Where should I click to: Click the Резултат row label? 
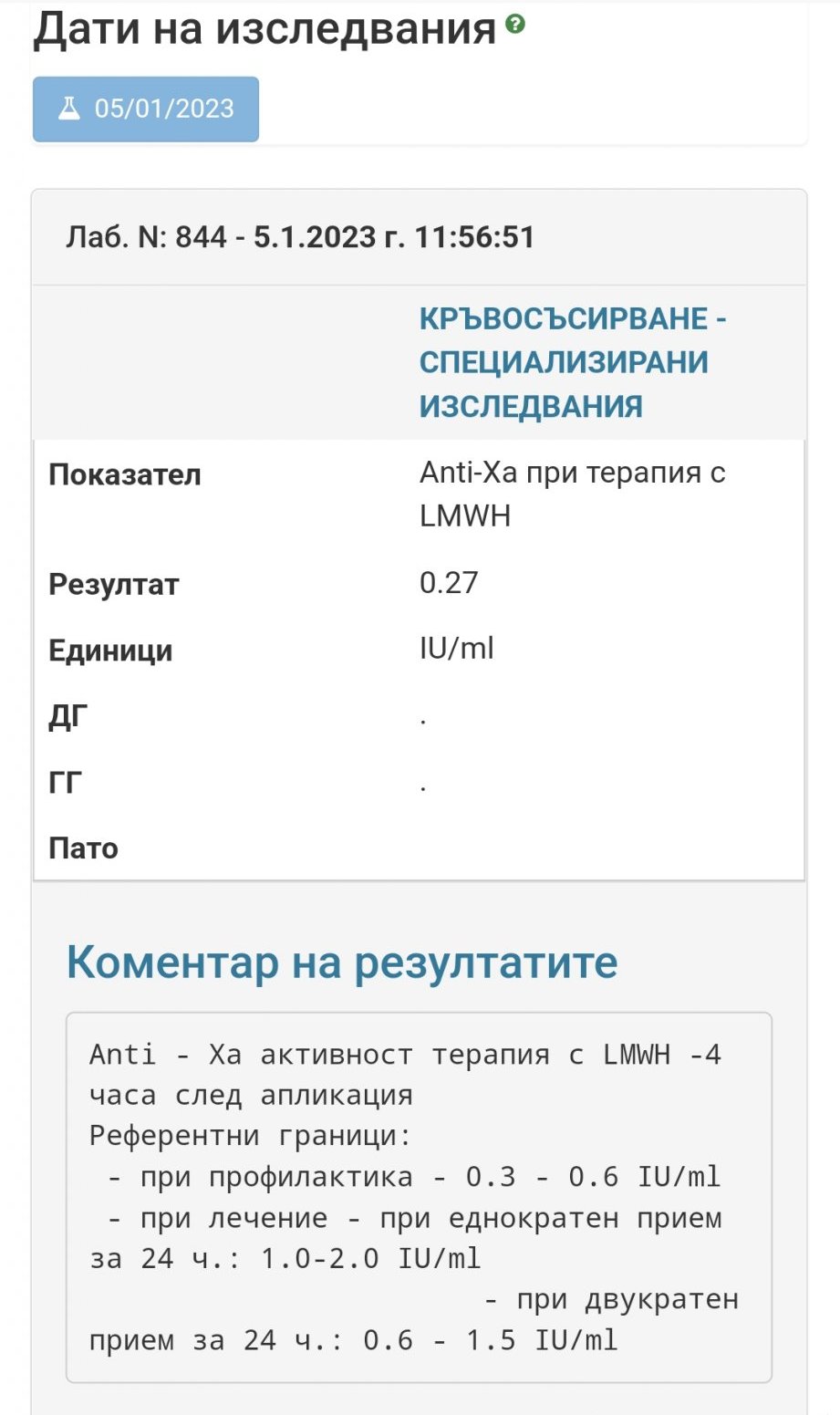[x=114, y=585]
